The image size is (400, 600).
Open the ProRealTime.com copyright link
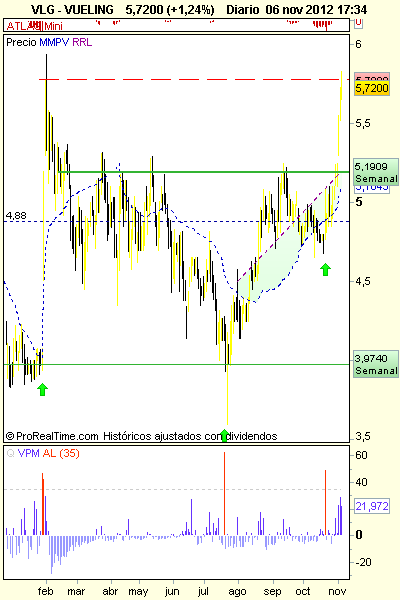coord(52,436)
